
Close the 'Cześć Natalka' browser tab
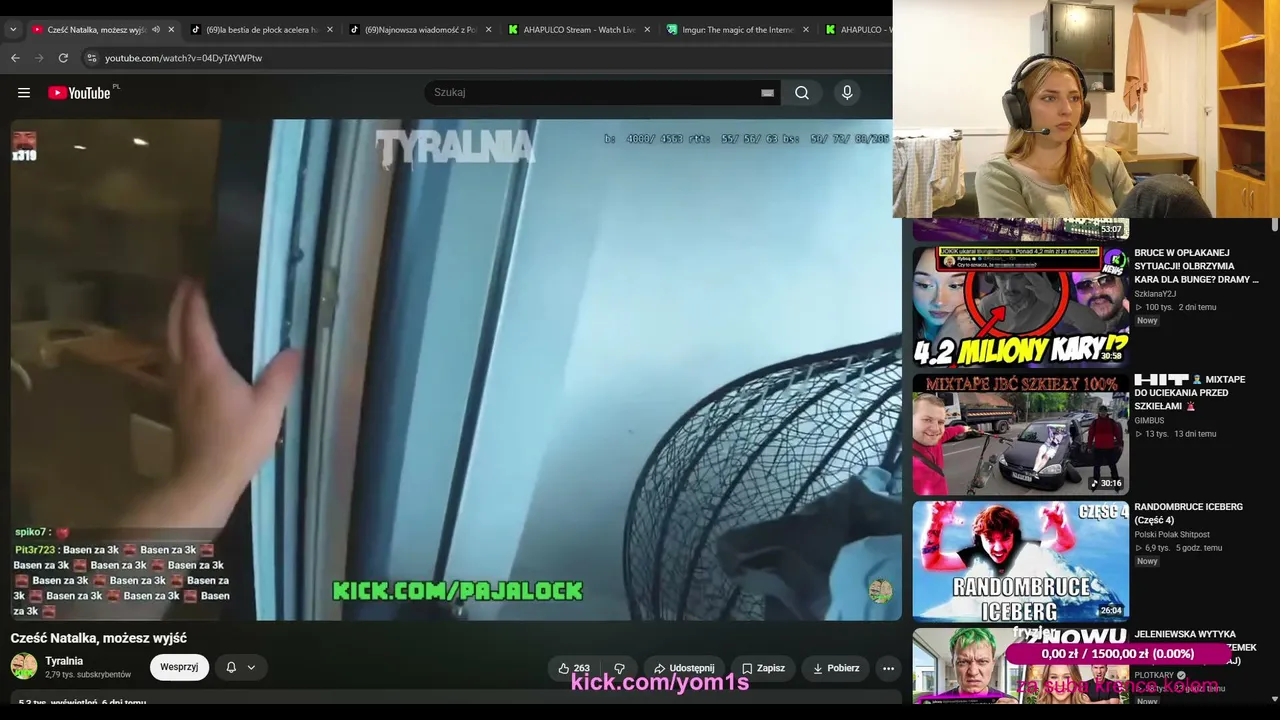tap(171, 30)
